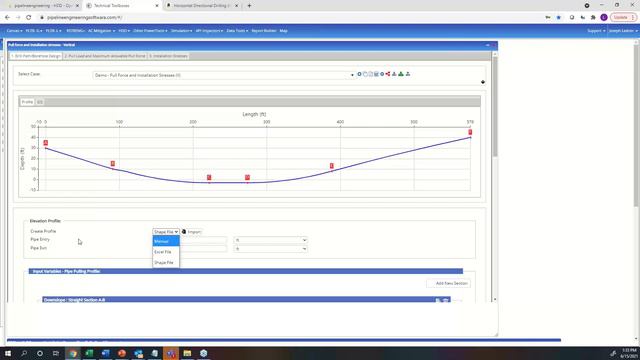The height and width of the screenshot is (360, 640).
Task: Click the calculator-like icon in case toolbar
Action: (x=376, y=74)
